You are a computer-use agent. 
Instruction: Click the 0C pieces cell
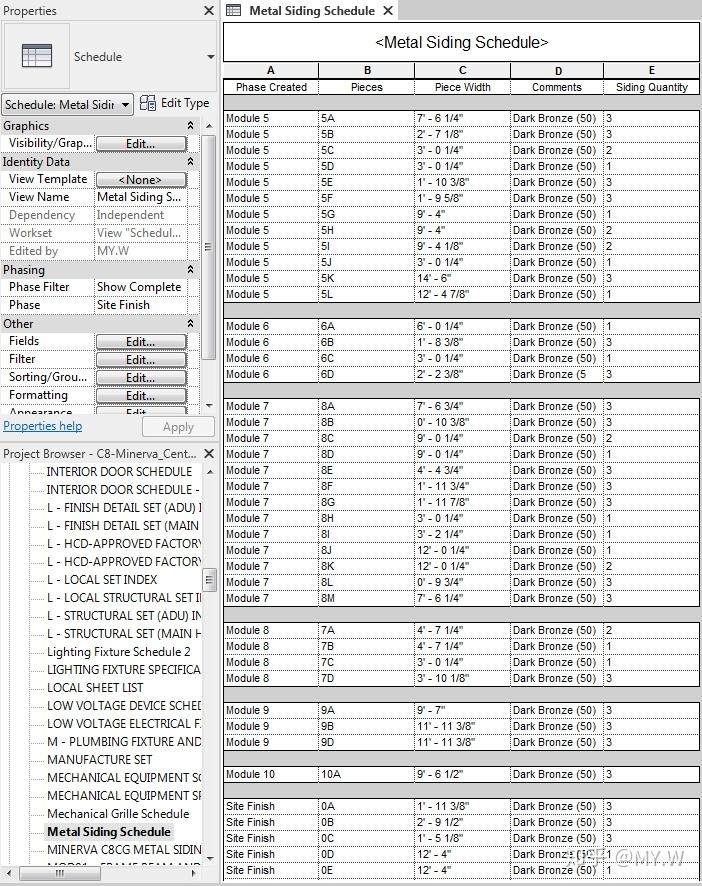pos(367,838)
